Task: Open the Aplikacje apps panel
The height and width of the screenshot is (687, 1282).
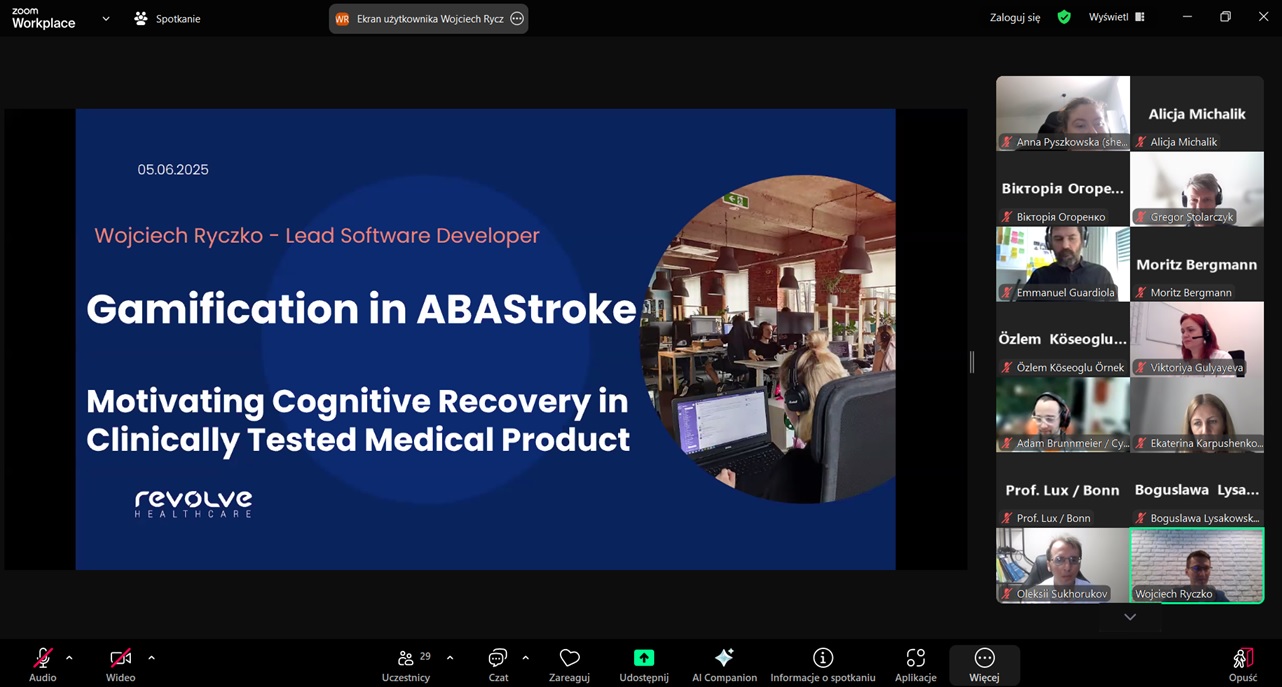Action: pyautogui.click(x=915, y=664)
